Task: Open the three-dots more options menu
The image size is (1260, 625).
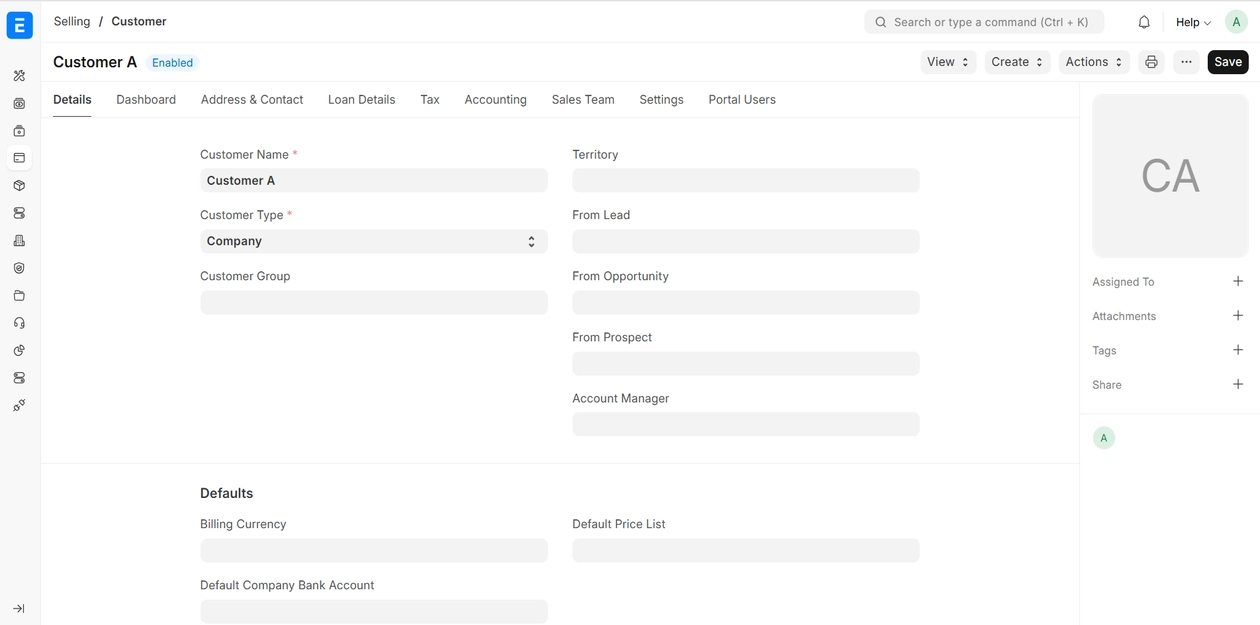Action: [x=1186, y=62]
